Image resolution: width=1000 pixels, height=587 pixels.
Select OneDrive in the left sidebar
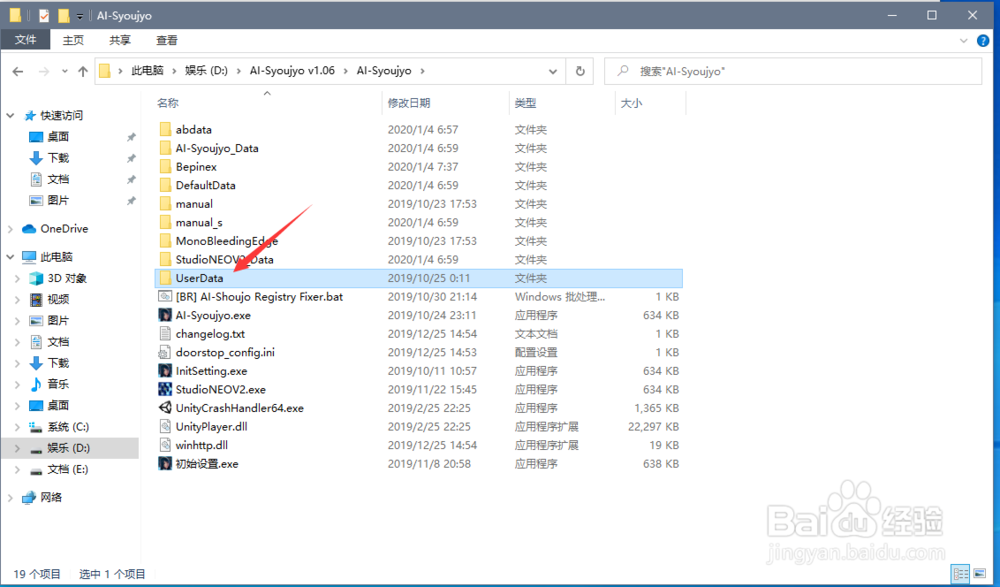62,228
